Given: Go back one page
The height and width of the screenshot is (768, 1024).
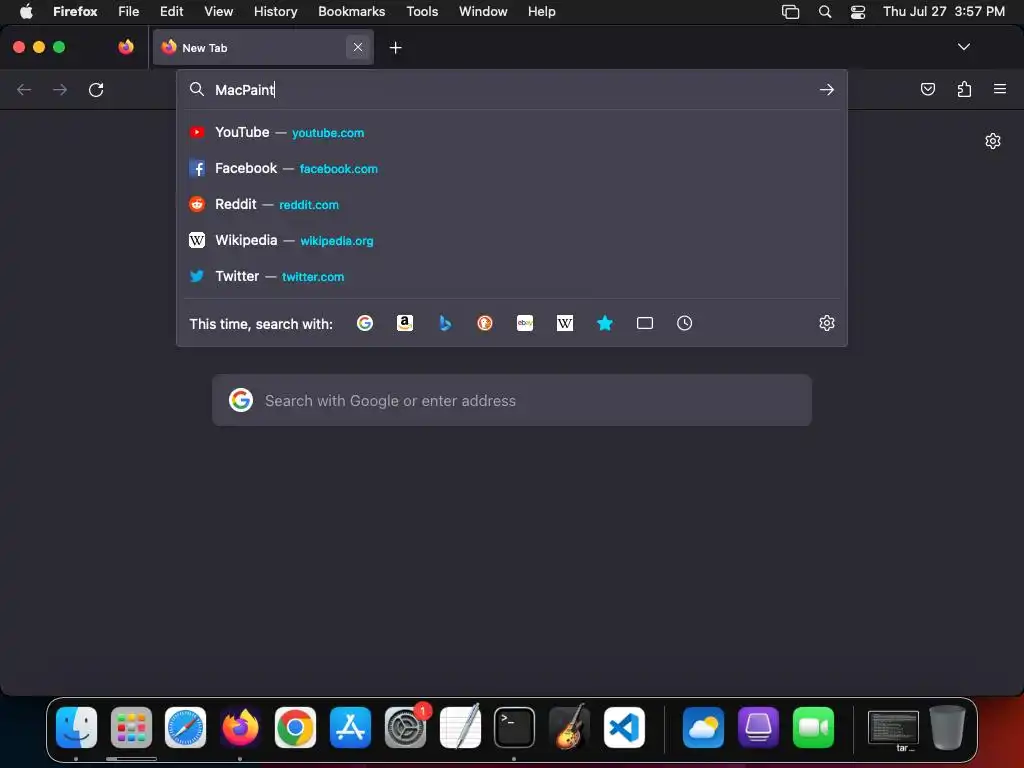Looking at the screenshot, I should pos(24,89).
